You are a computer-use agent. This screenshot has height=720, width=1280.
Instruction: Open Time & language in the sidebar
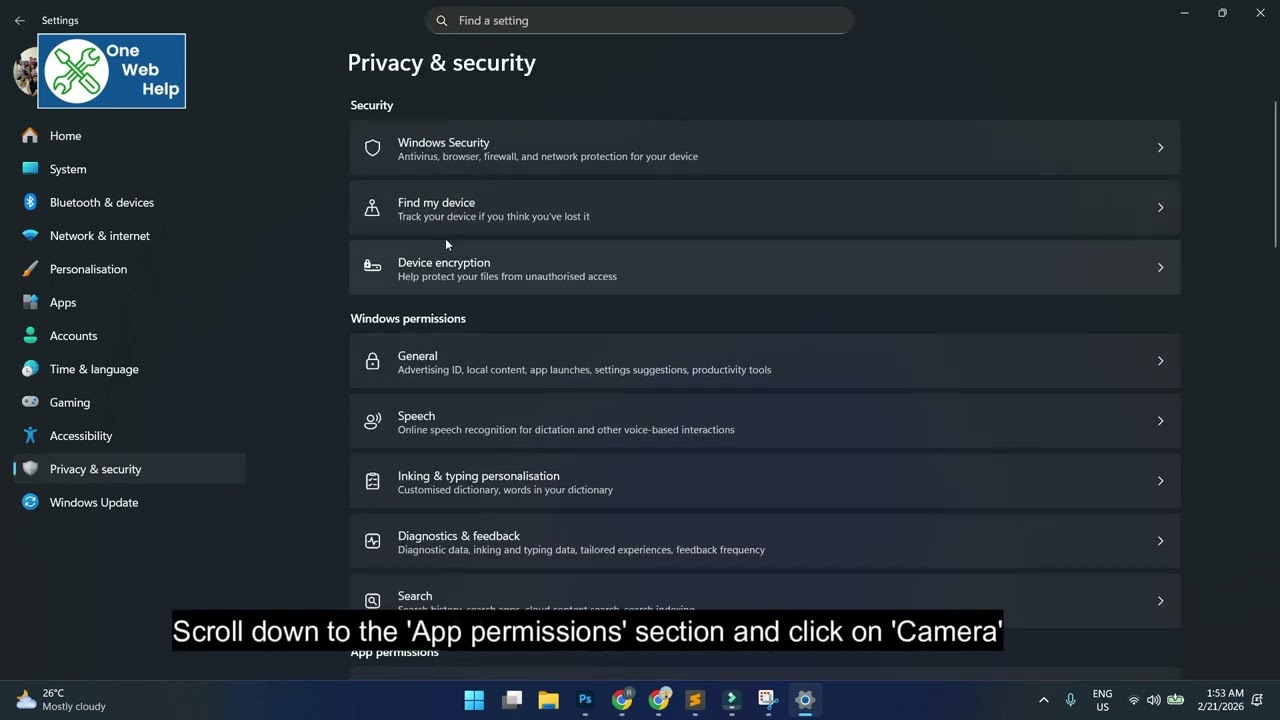click(x=130, y=369)
